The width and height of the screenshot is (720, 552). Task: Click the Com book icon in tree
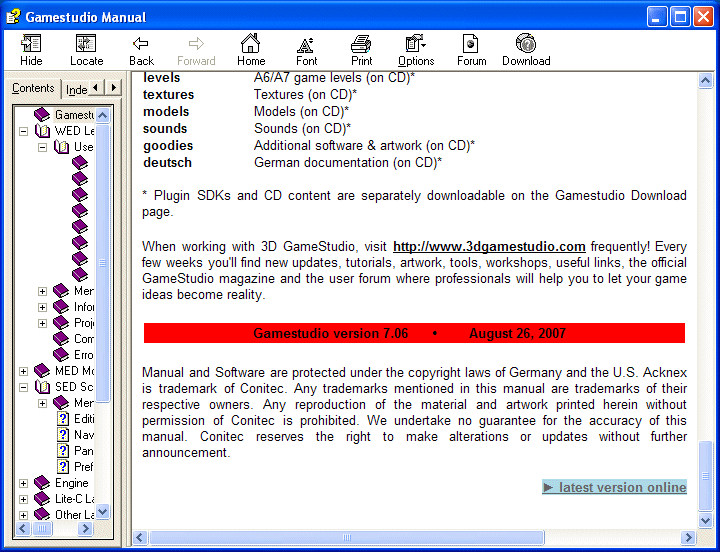(61, 339)
